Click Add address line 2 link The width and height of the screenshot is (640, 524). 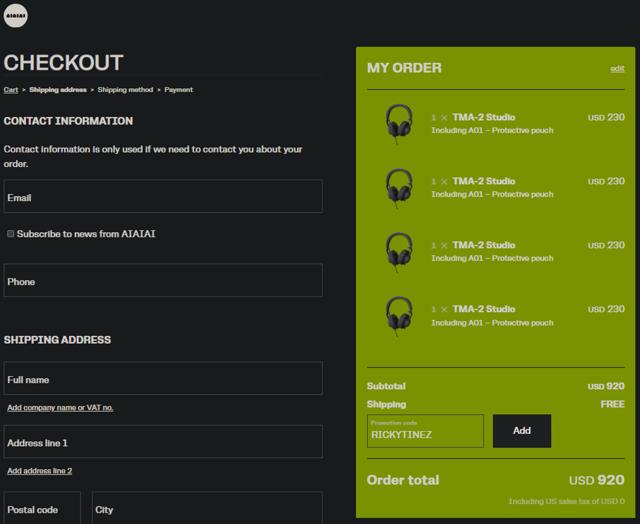tap(40, 471)
